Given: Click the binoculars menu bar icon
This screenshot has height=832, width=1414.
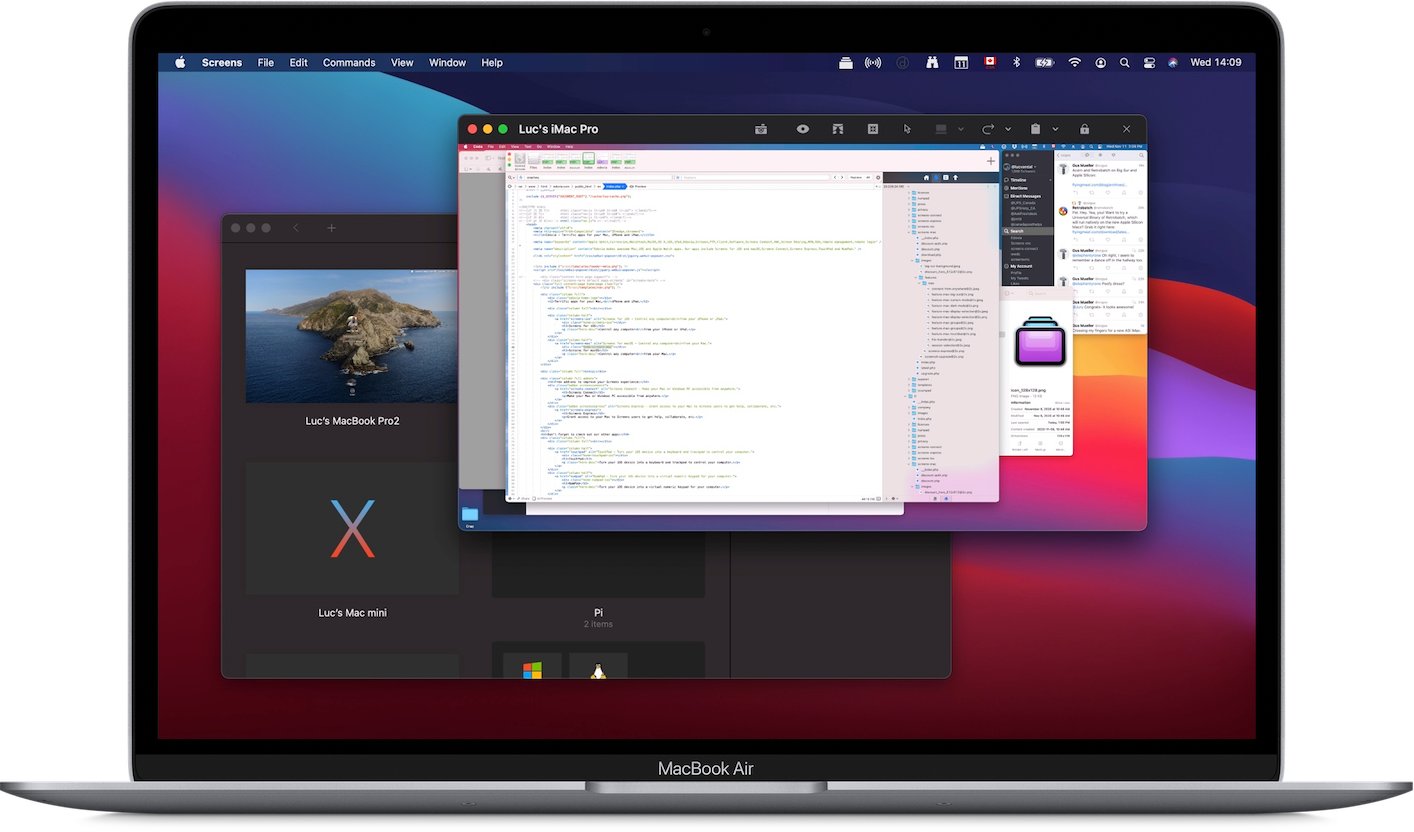Looking at the screenshot, I should pyautogui.click(x=932, y=62).
